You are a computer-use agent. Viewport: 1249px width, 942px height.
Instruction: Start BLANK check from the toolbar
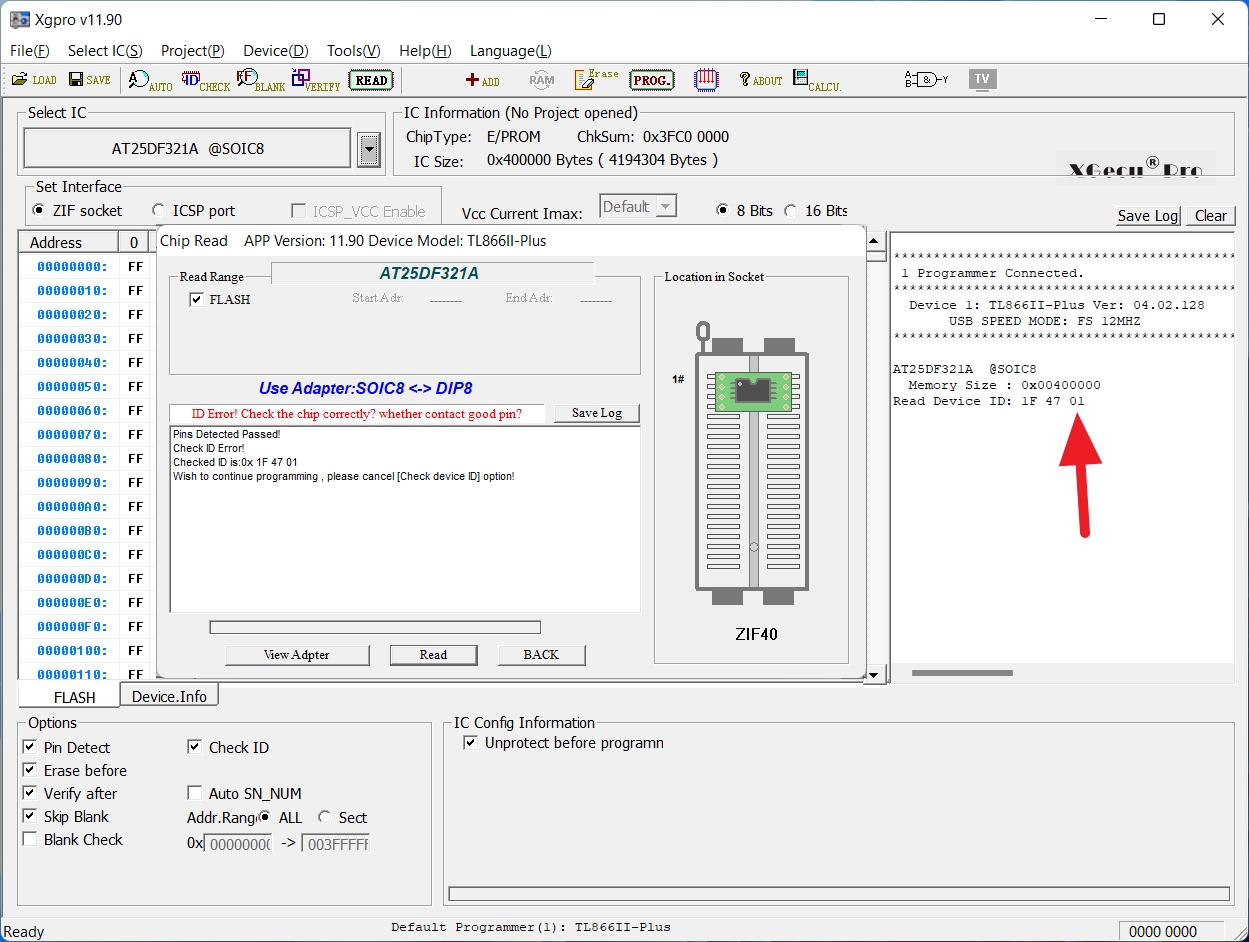point(260,81)
